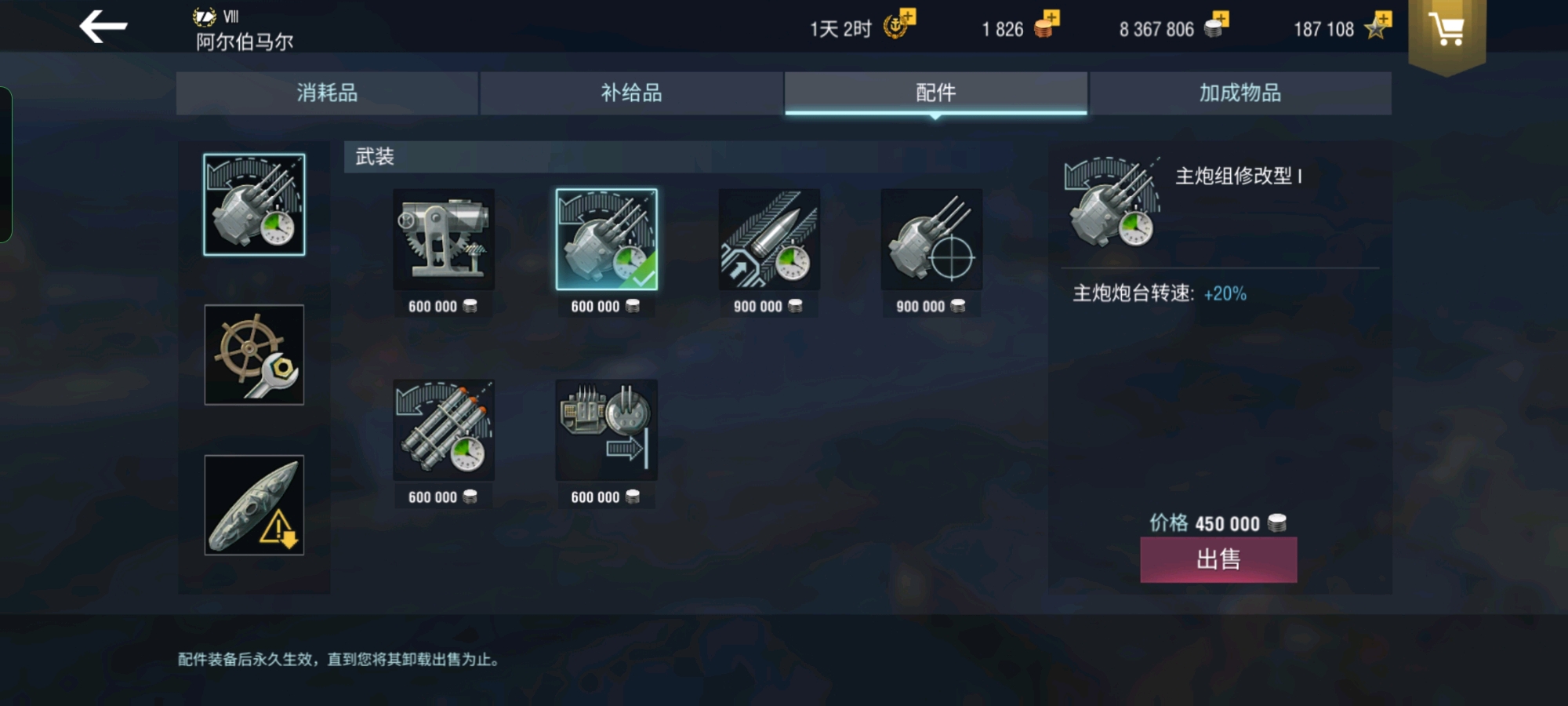Switch to the 补给品 tab

[x=631, y=93]
